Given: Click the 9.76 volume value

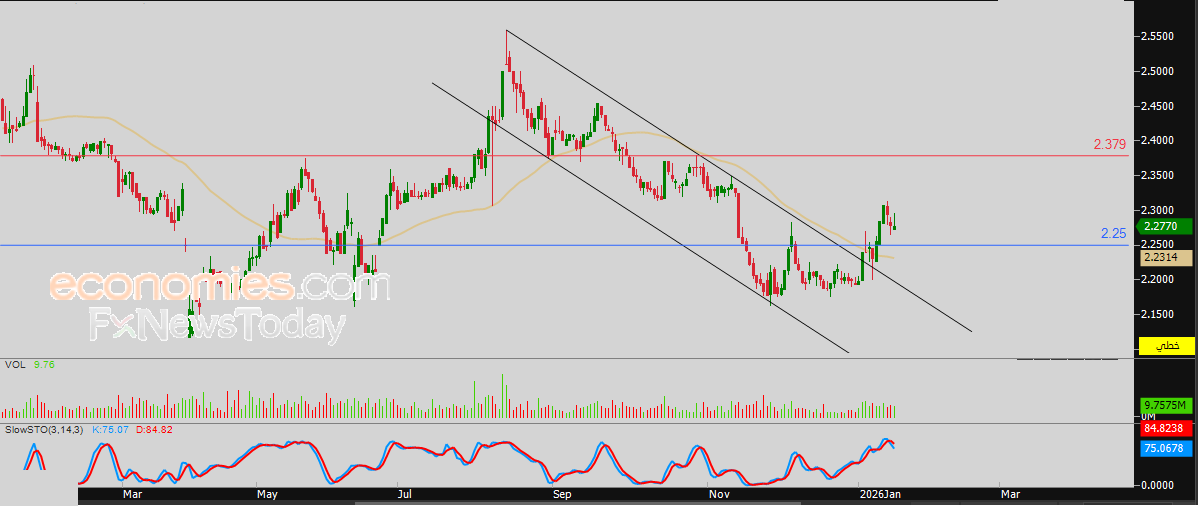Looking at the screenshot, I should coord(43,365).
